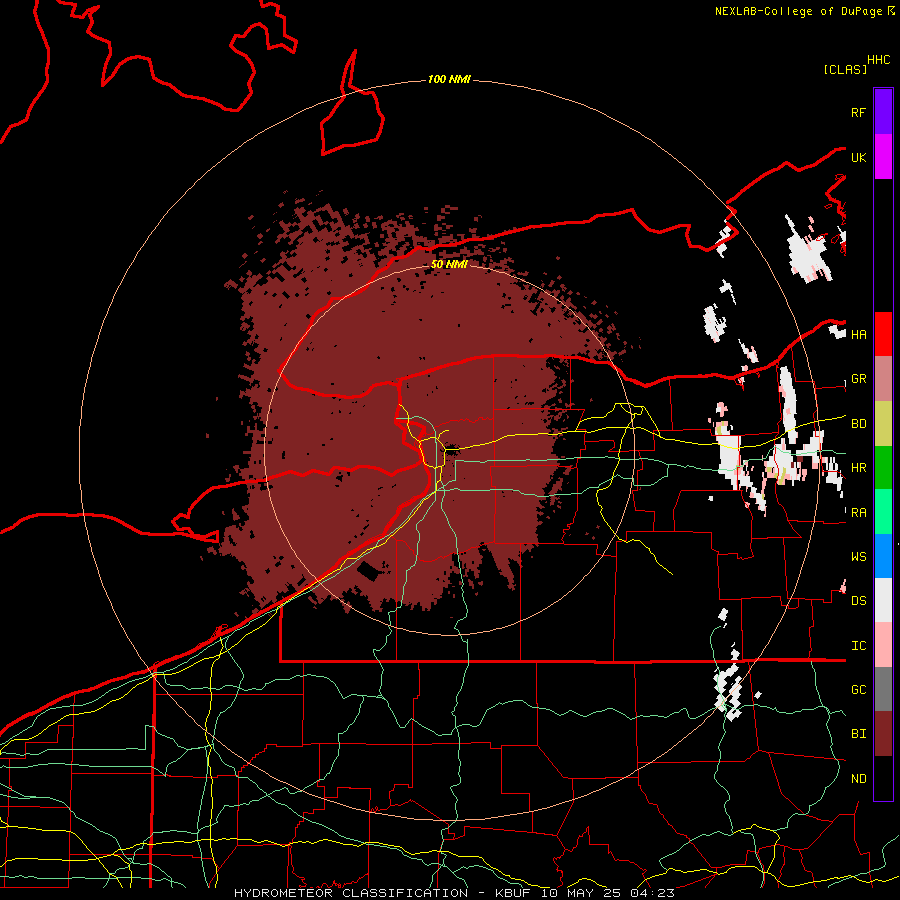
Task: Click the UK magenta legend swatch
Action: 883,157
